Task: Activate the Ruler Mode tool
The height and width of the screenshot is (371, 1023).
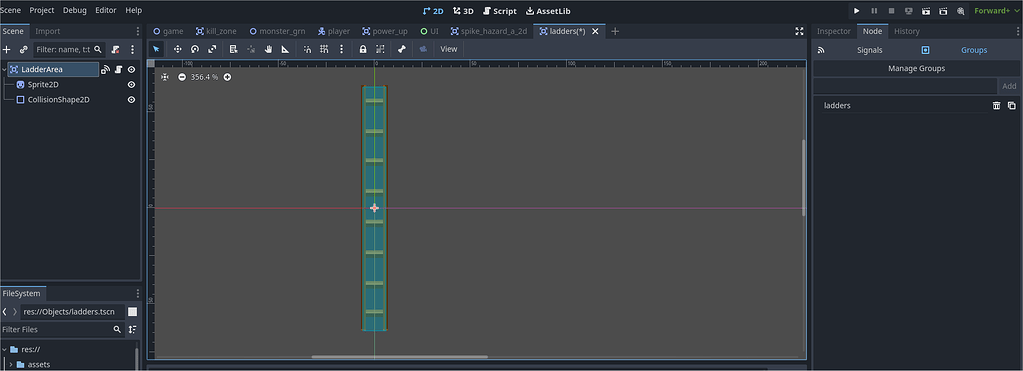Action: [285, 49]
